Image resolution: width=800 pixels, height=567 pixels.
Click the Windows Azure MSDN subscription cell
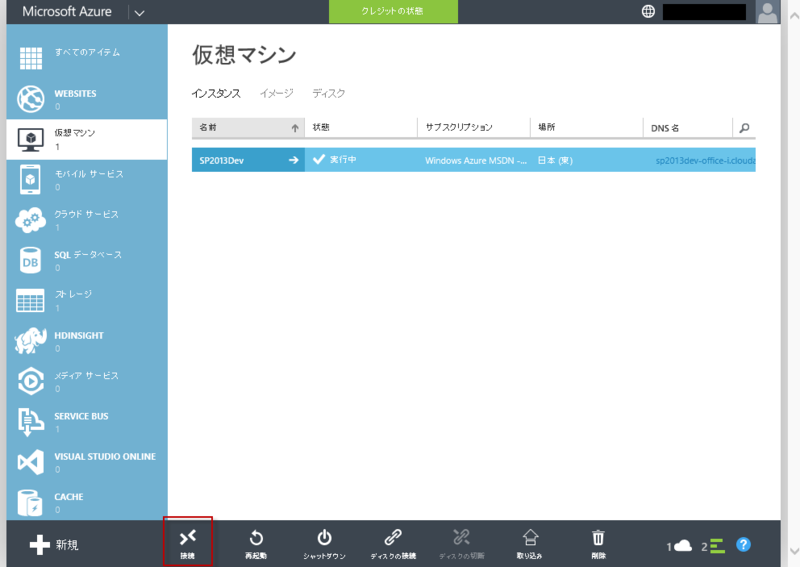[x=474, y=160]
